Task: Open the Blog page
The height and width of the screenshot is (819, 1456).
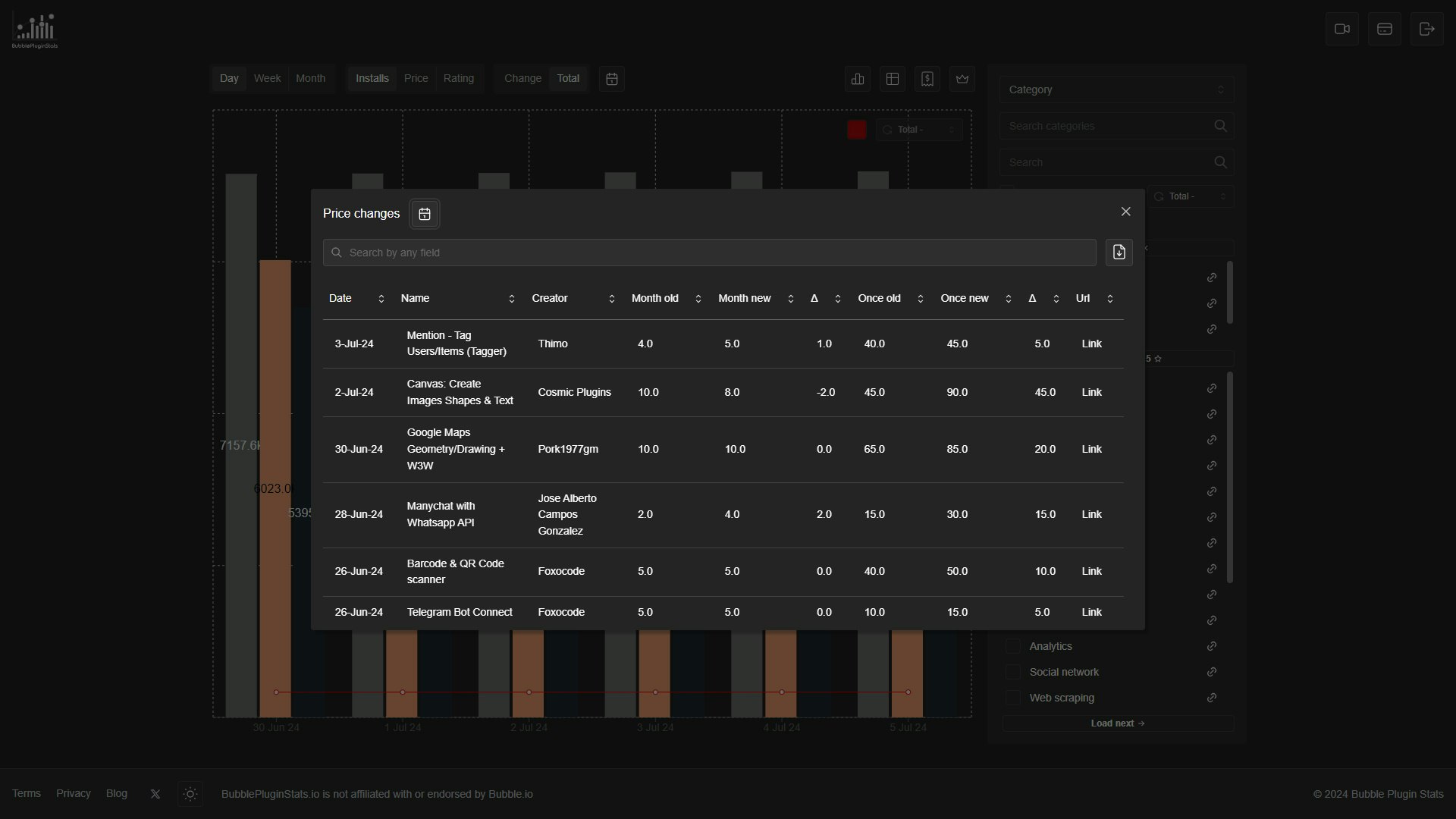Action: pyautogui.click(x=117, y=794)
